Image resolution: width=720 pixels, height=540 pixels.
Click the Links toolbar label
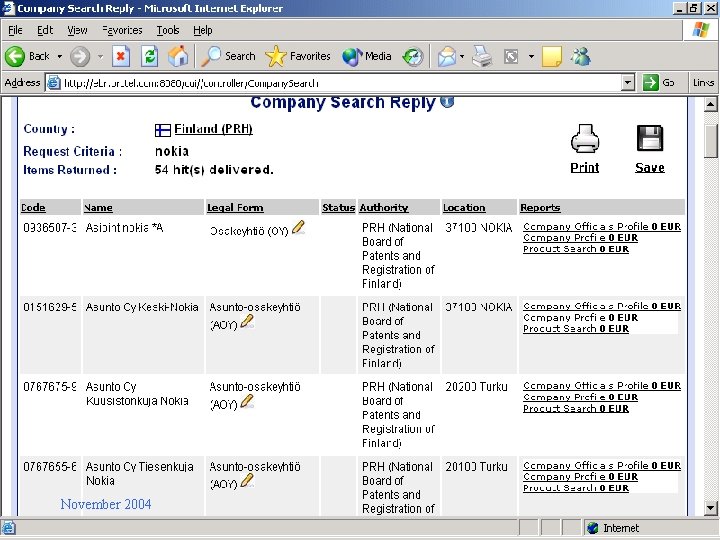[x=703, y=83]
